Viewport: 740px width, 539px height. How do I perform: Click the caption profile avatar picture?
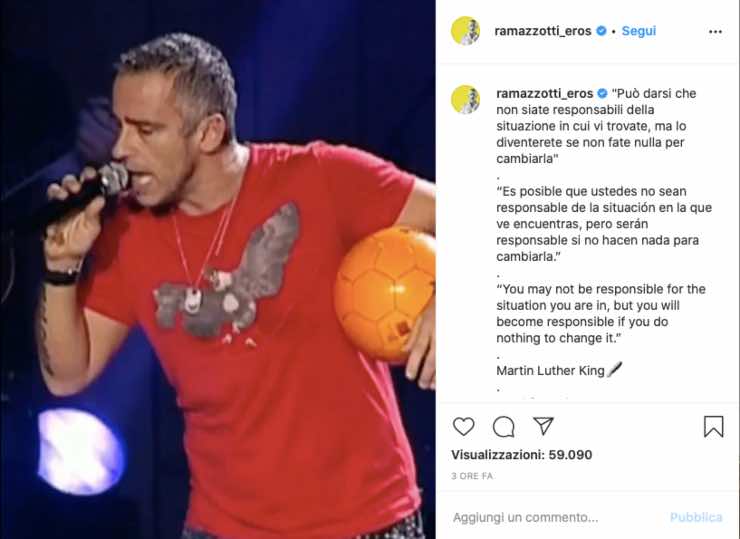(465, 100)
